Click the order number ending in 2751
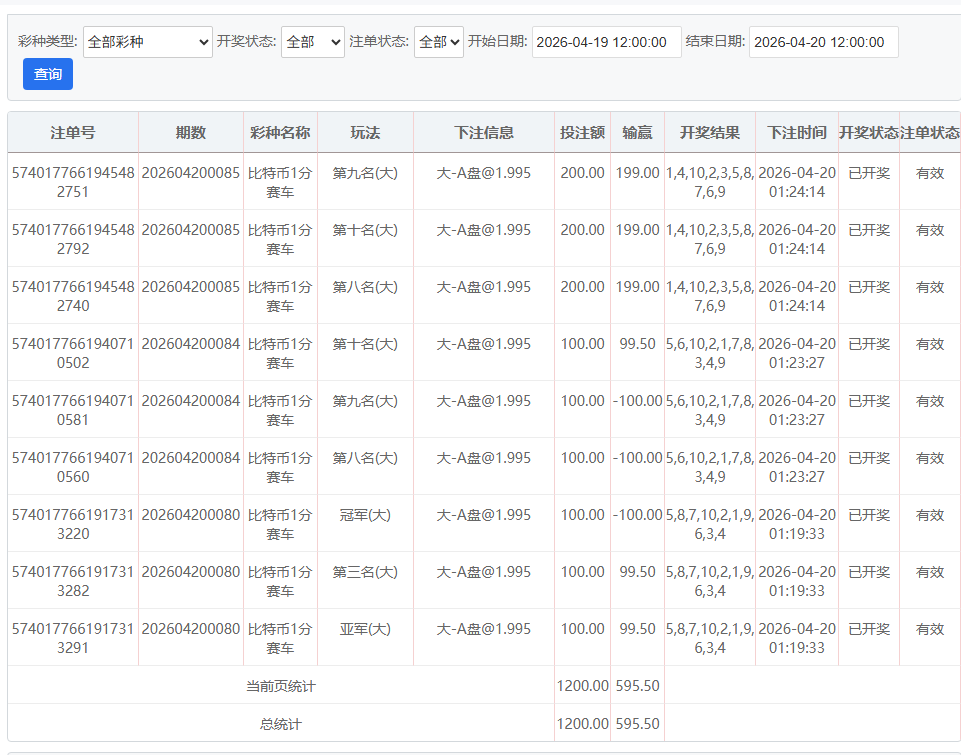The image size is (961, 755). (73, 182)
